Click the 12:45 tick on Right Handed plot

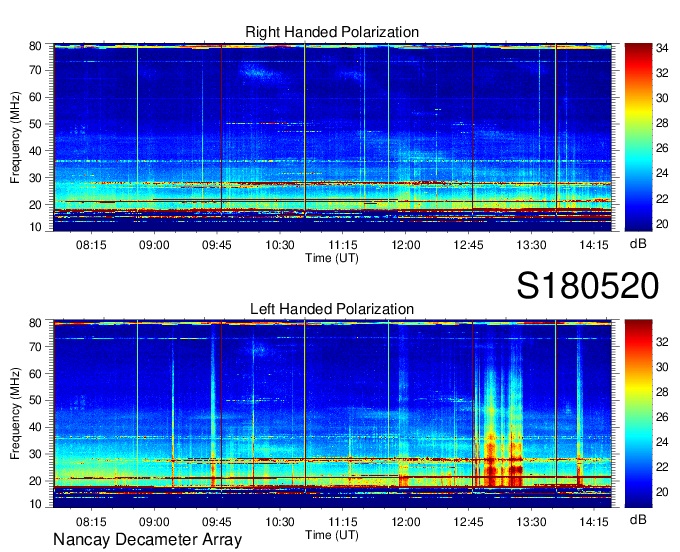(468, 245)
